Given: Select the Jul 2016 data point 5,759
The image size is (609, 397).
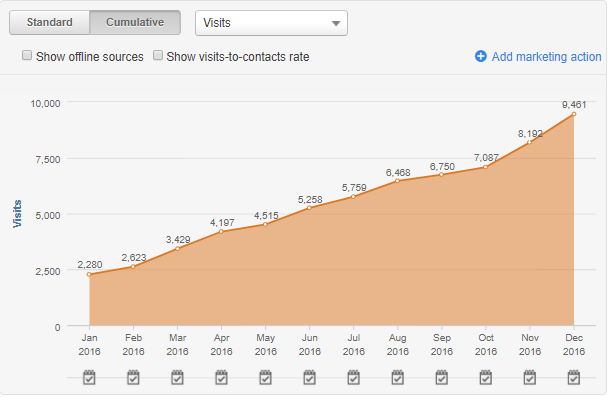Looking at the screenshot, I should point(353,197).
